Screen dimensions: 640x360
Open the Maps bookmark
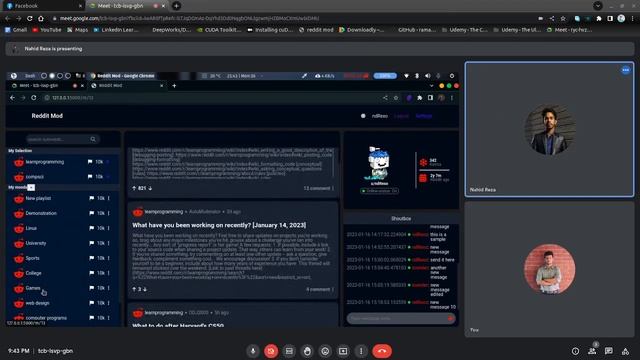[x=78, y=30]
